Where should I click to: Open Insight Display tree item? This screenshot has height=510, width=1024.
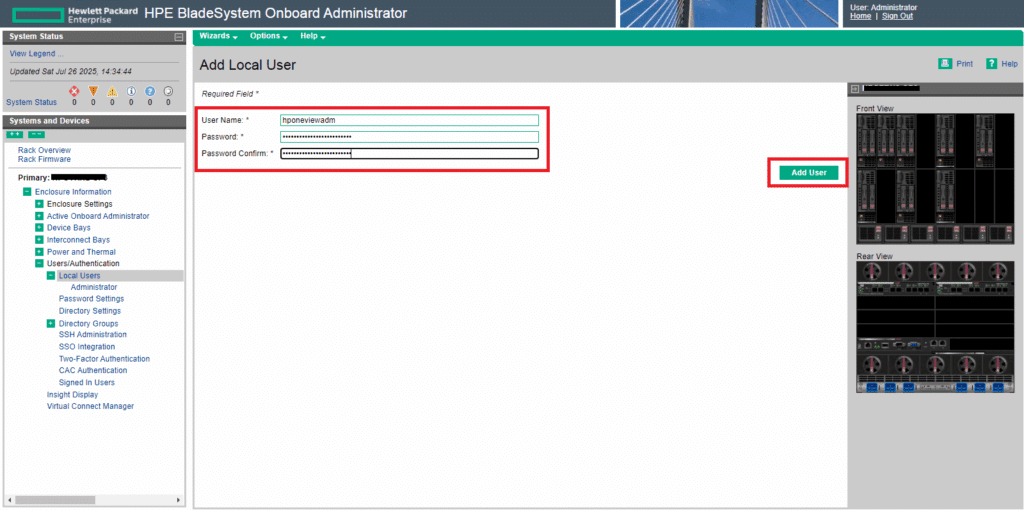72,395
